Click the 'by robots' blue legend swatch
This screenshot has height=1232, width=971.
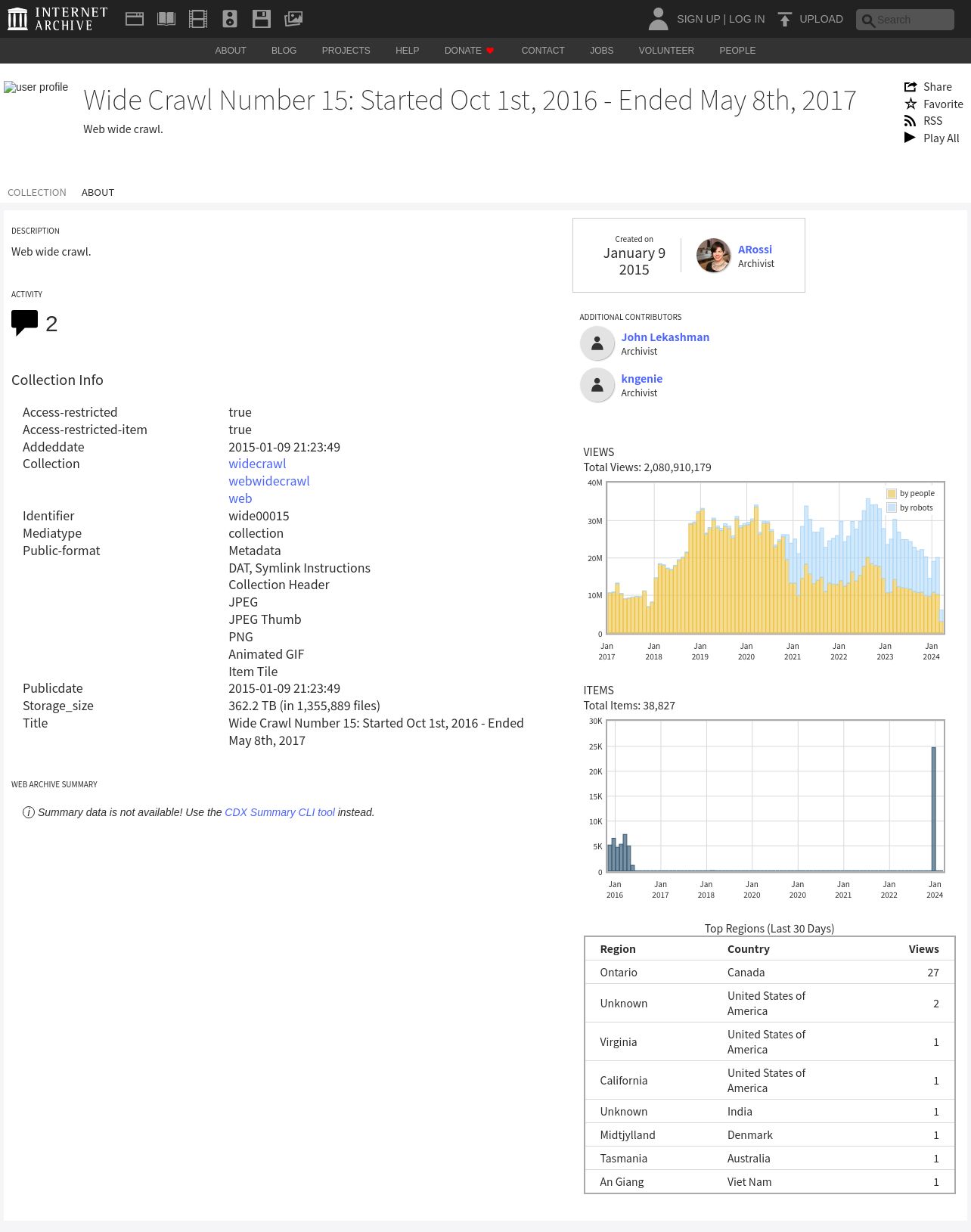click(892, 508)
